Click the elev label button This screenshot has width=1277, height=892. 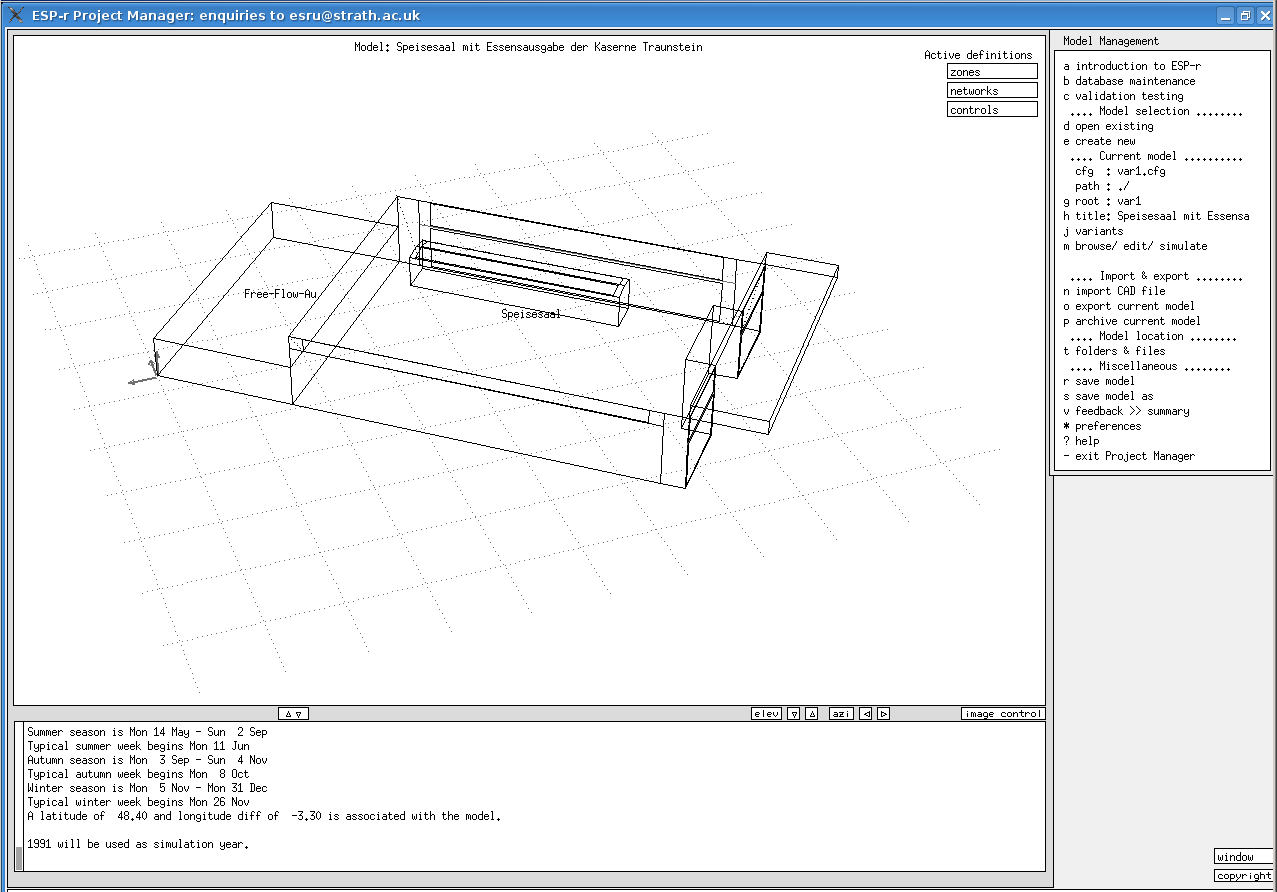[766, 714]
